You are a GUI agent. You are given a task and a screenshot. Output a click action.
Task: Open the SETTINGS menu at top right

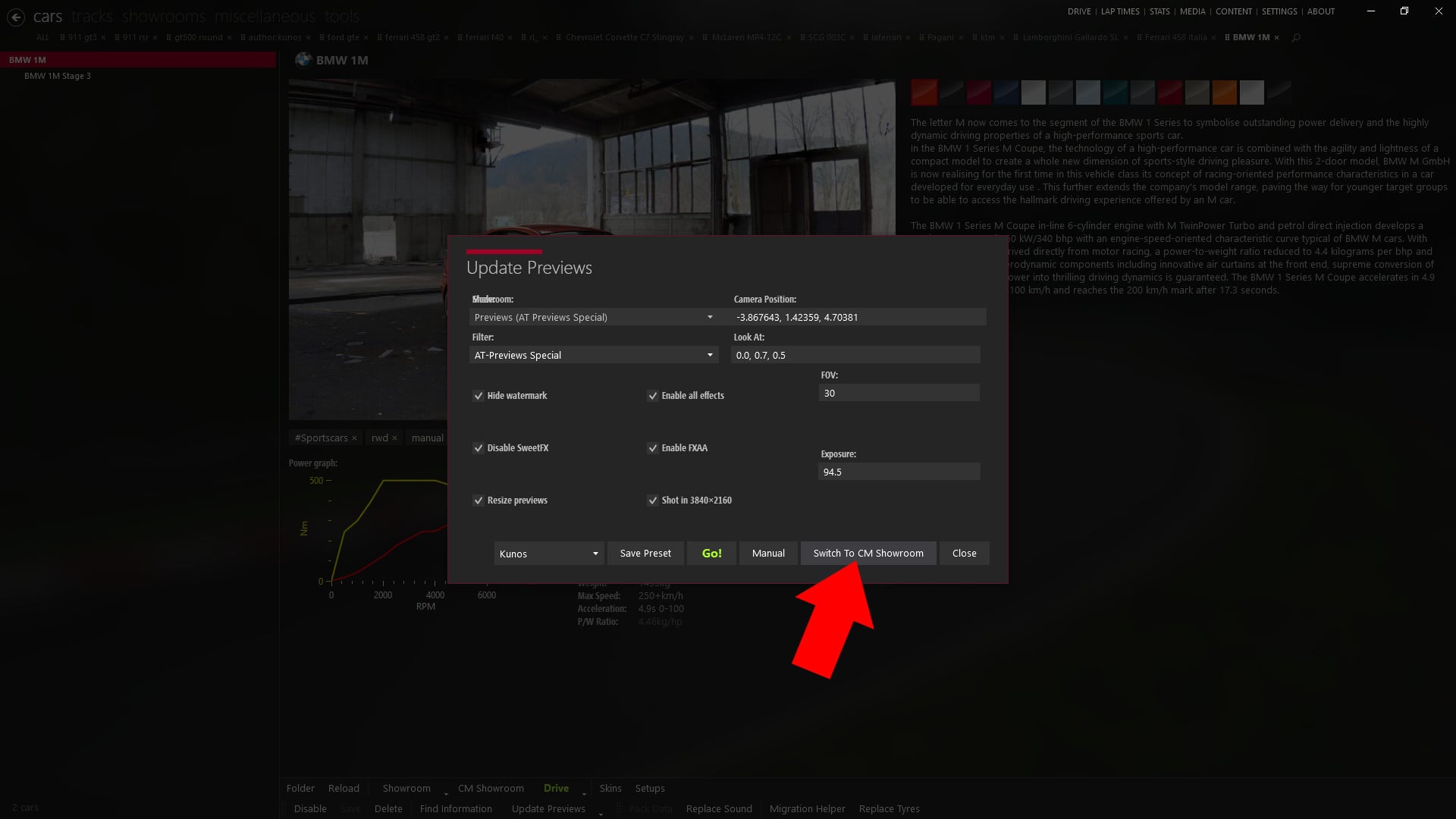point(1279,11)
